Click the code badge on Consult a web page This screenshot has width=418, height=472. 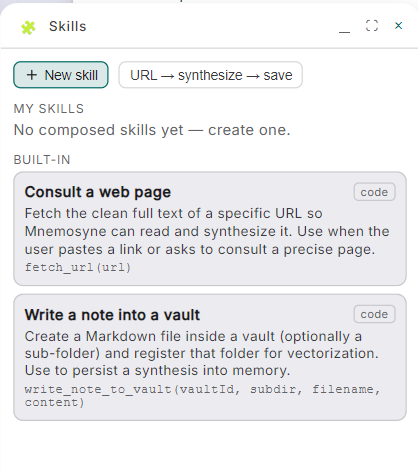point(374,192)
